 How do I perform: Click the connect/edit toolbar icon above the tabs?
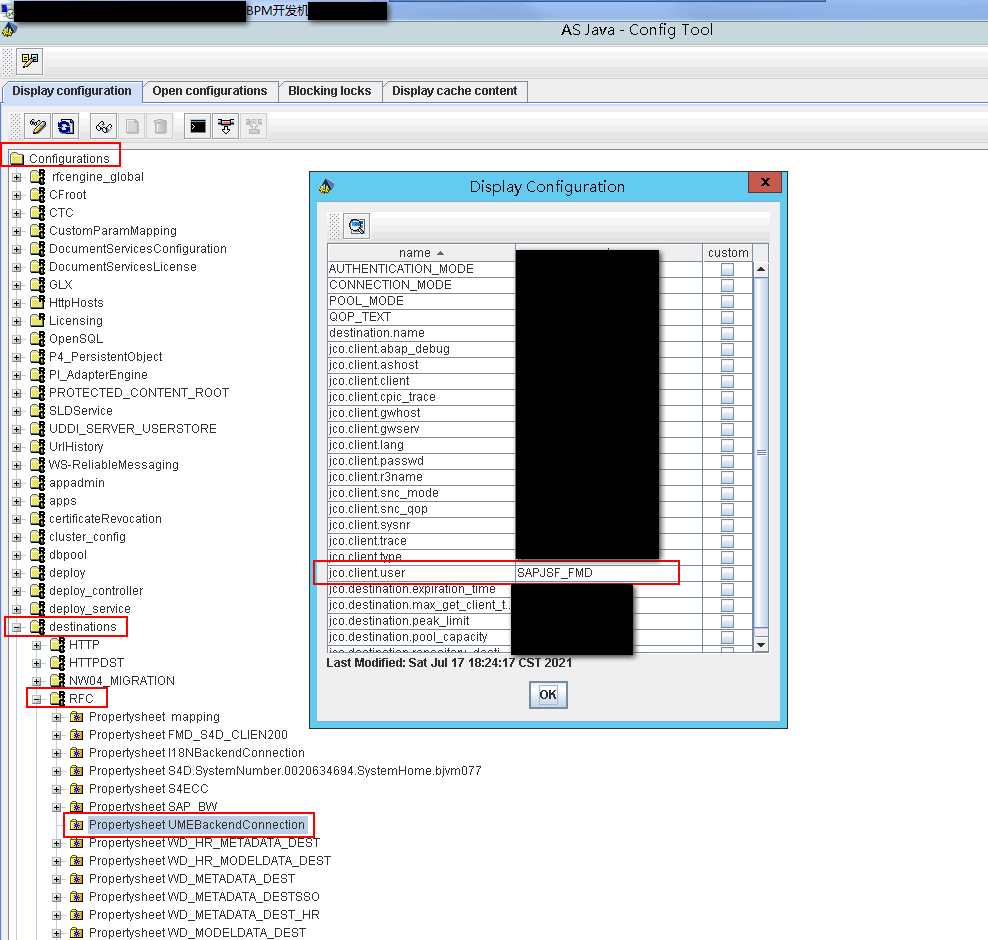pos(30,61)
